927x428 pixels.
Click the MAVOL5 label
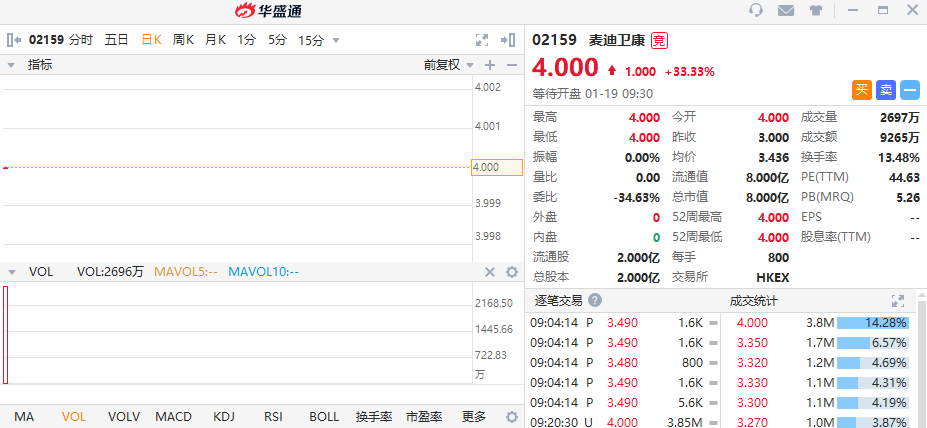click(x=186, y=272)
